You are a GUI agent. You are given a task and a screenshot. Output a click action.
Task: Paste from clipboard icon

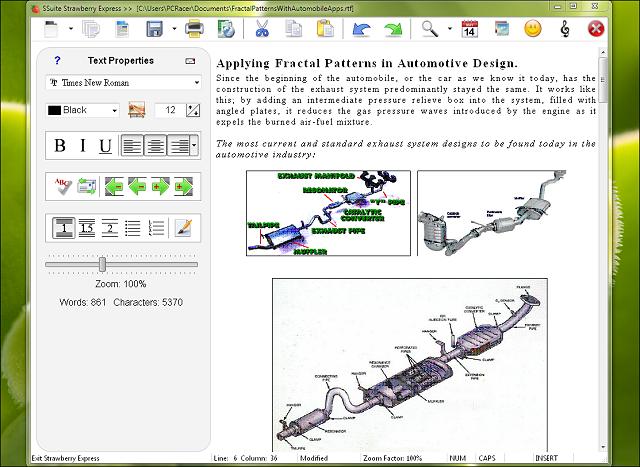click(325, 29)
